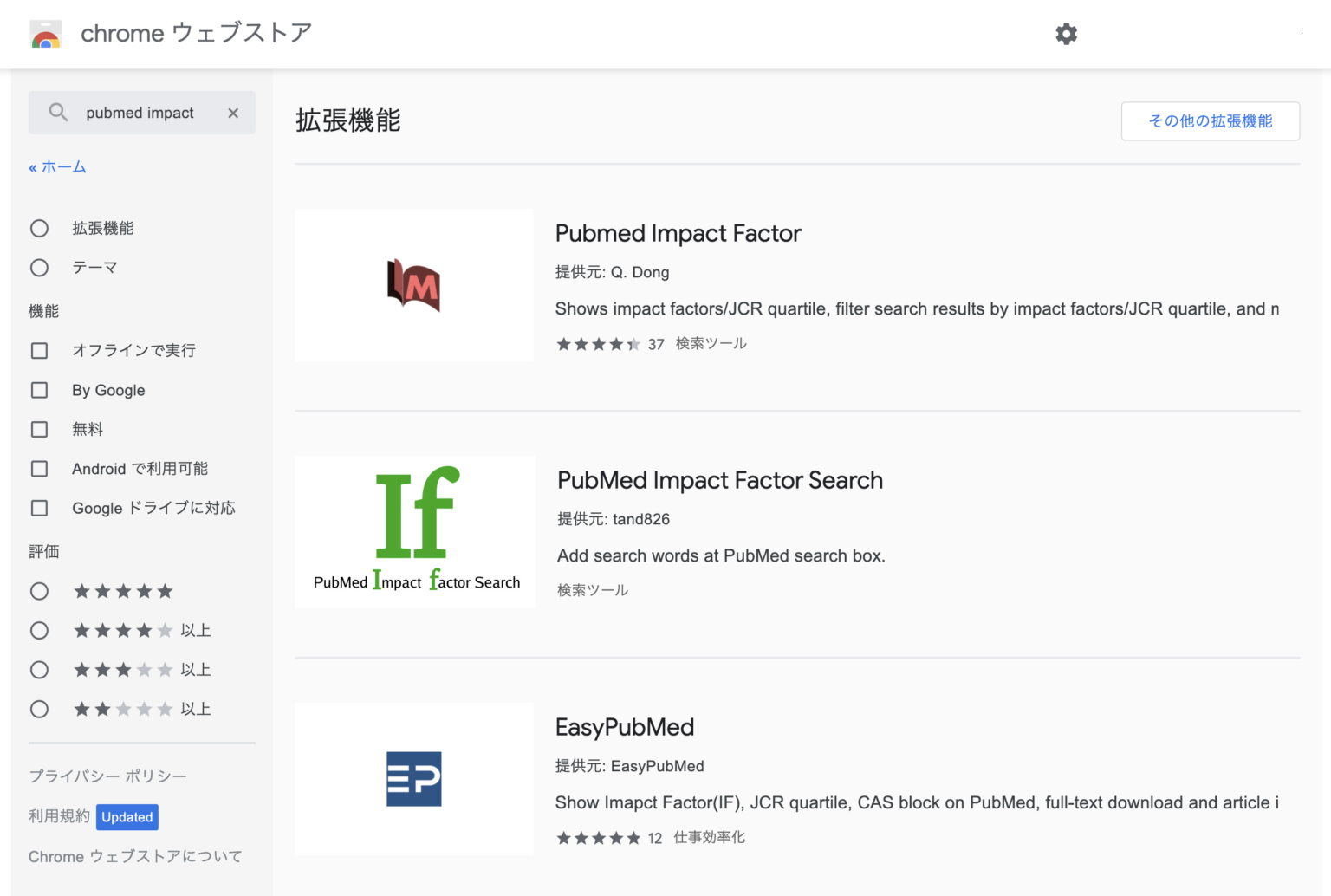Image resolution: width=1331 pixels, height=896 pixels.
Task: Click the star rating of Pubmed Impact Factor
Action: [x=598, y=343]
